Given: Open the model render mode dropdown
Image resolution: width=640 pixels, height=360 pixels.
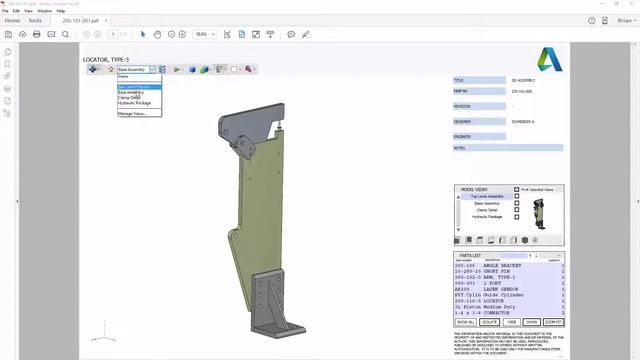Looking at the screenshot, I should point(205,69).
